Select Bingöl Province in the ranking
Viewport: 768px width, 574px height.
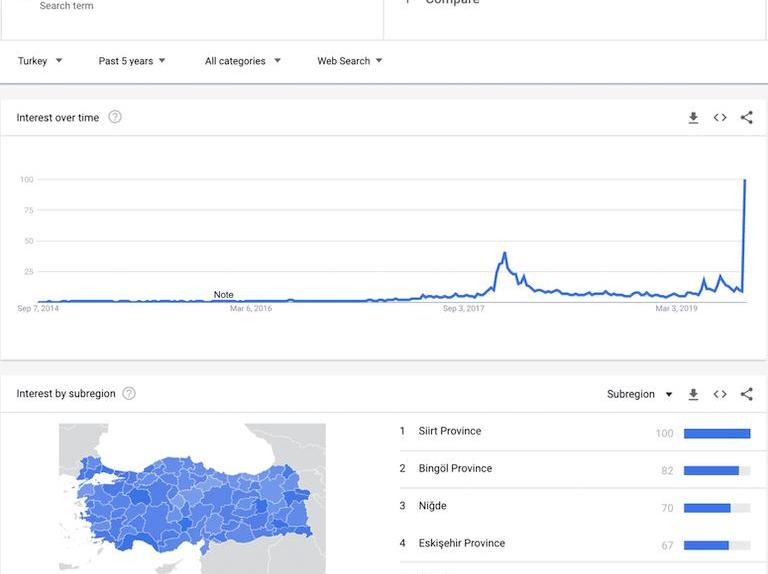pyautogui.click(x=455, y=468)
